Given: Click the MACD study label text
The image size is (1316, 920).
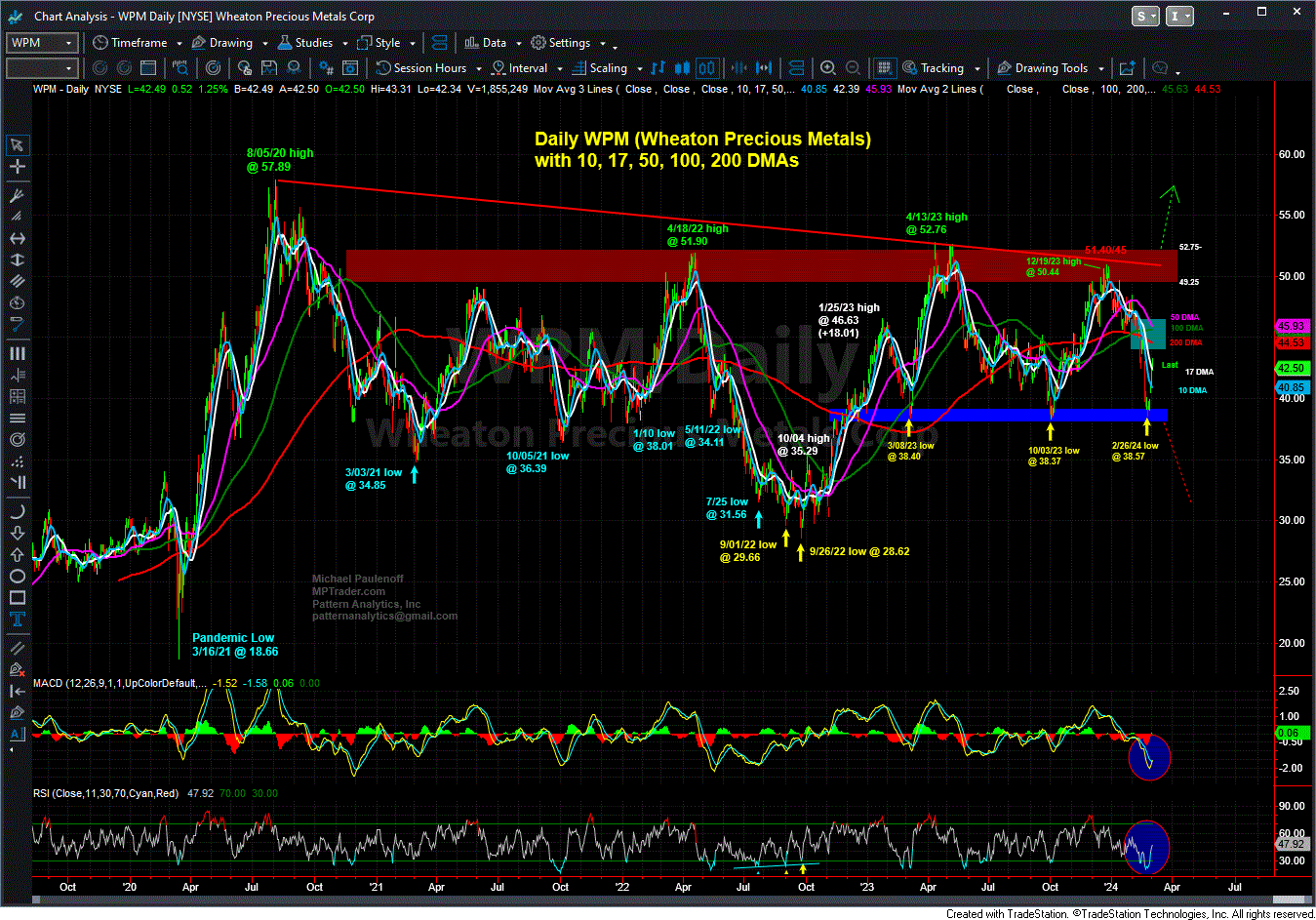Looking at the screenshot, I should 120,683.
